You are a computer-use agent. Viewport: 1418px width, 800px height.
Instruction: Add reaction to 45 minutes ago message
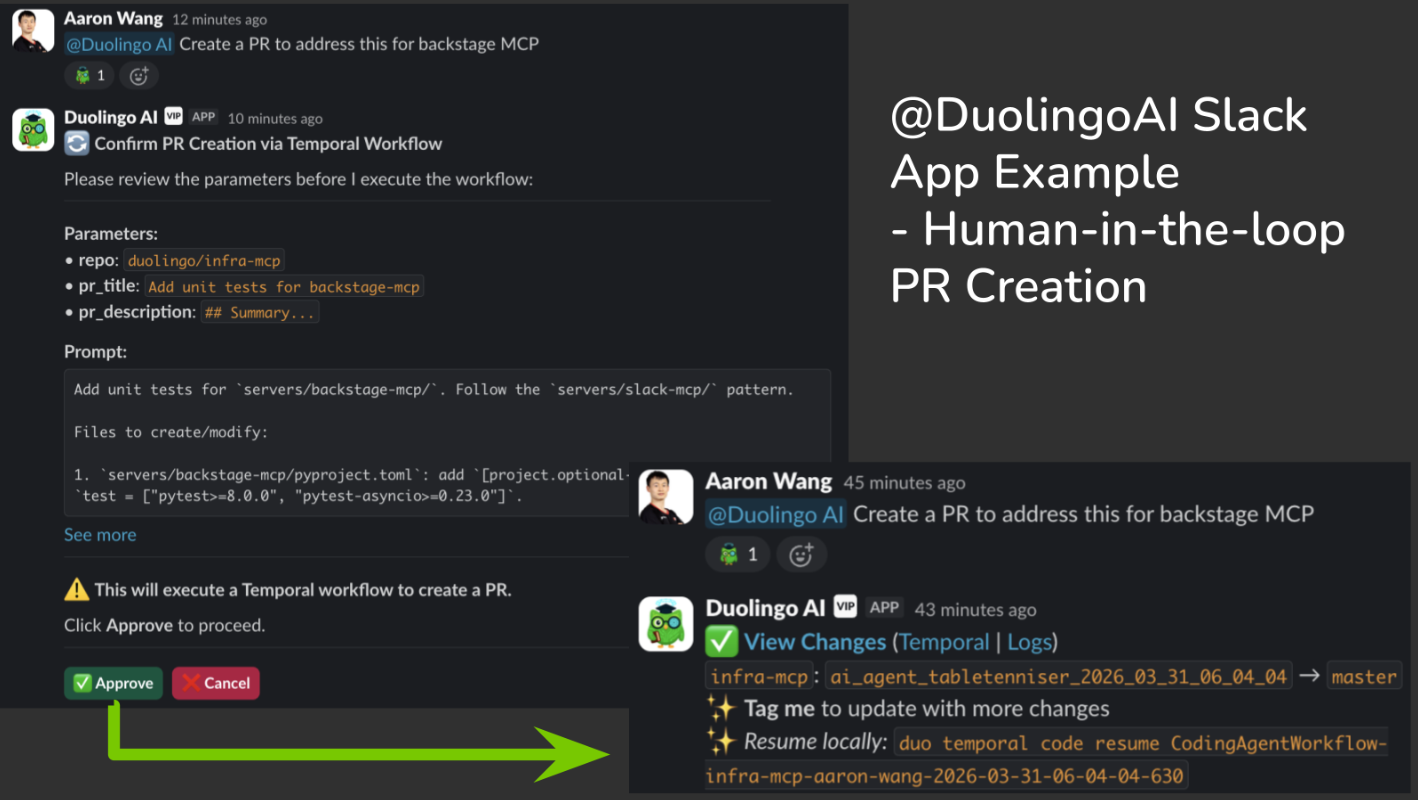(x=801, y=554)
